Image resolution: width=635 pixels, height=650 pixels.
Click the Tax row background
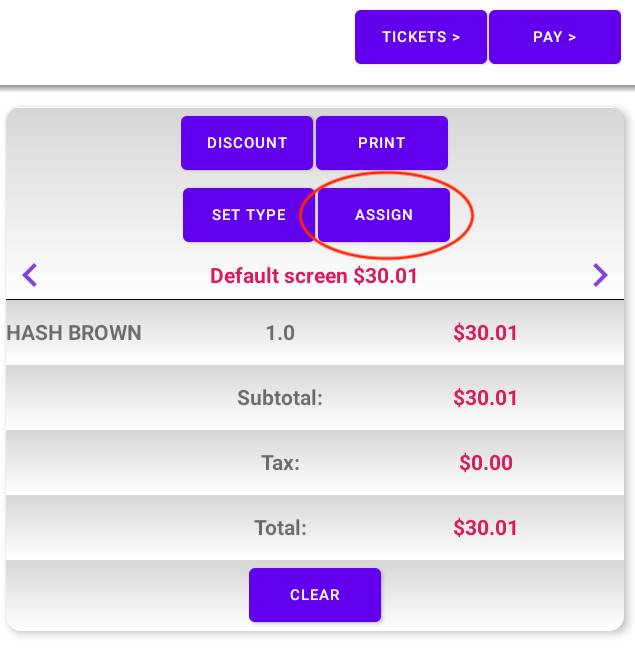pyautogui.click(x=315, y=463)
